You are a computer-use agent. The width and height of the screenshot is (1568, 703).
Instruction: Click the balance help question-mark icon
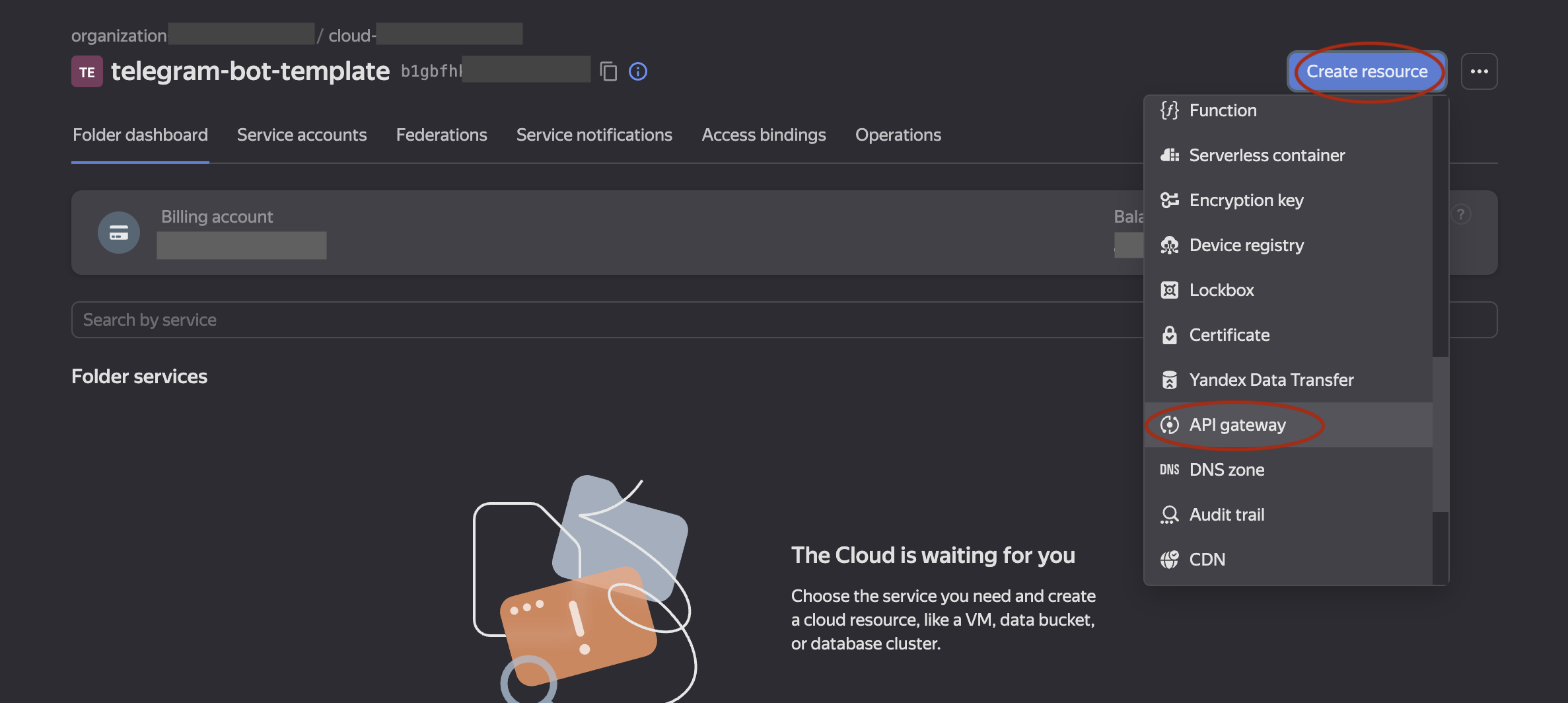click(1460, 215)
